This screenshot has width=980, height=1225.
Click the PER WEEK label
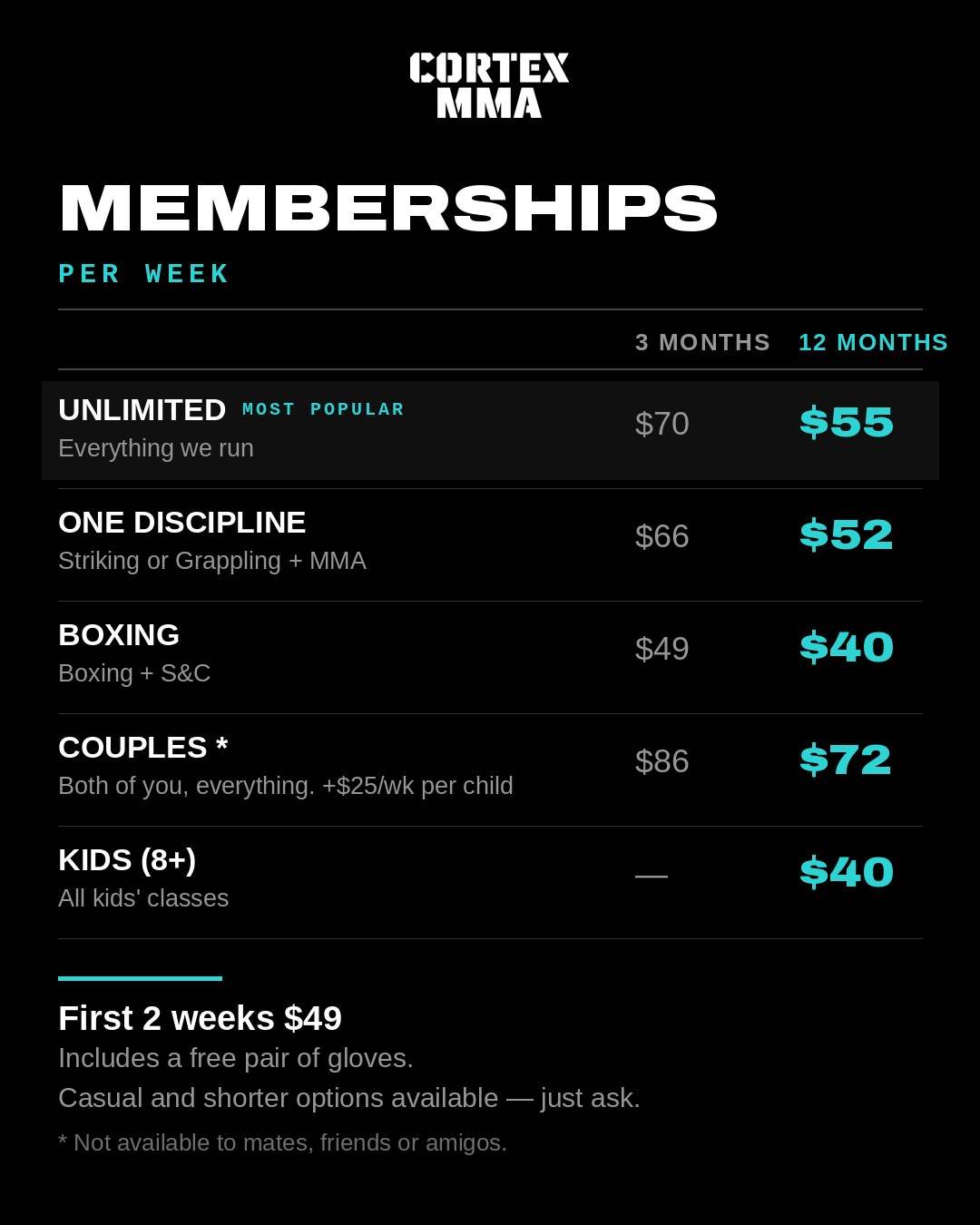[143, 274]
